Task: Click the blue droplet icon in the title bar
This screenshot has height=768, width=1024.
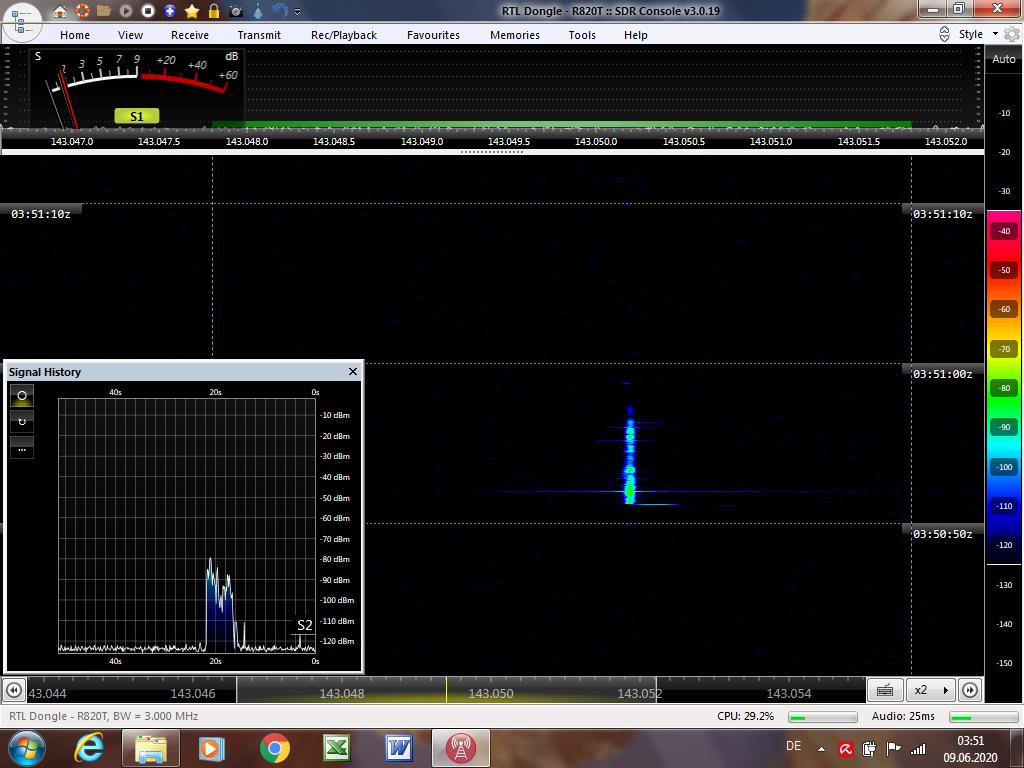Action: tap(258, 10)
